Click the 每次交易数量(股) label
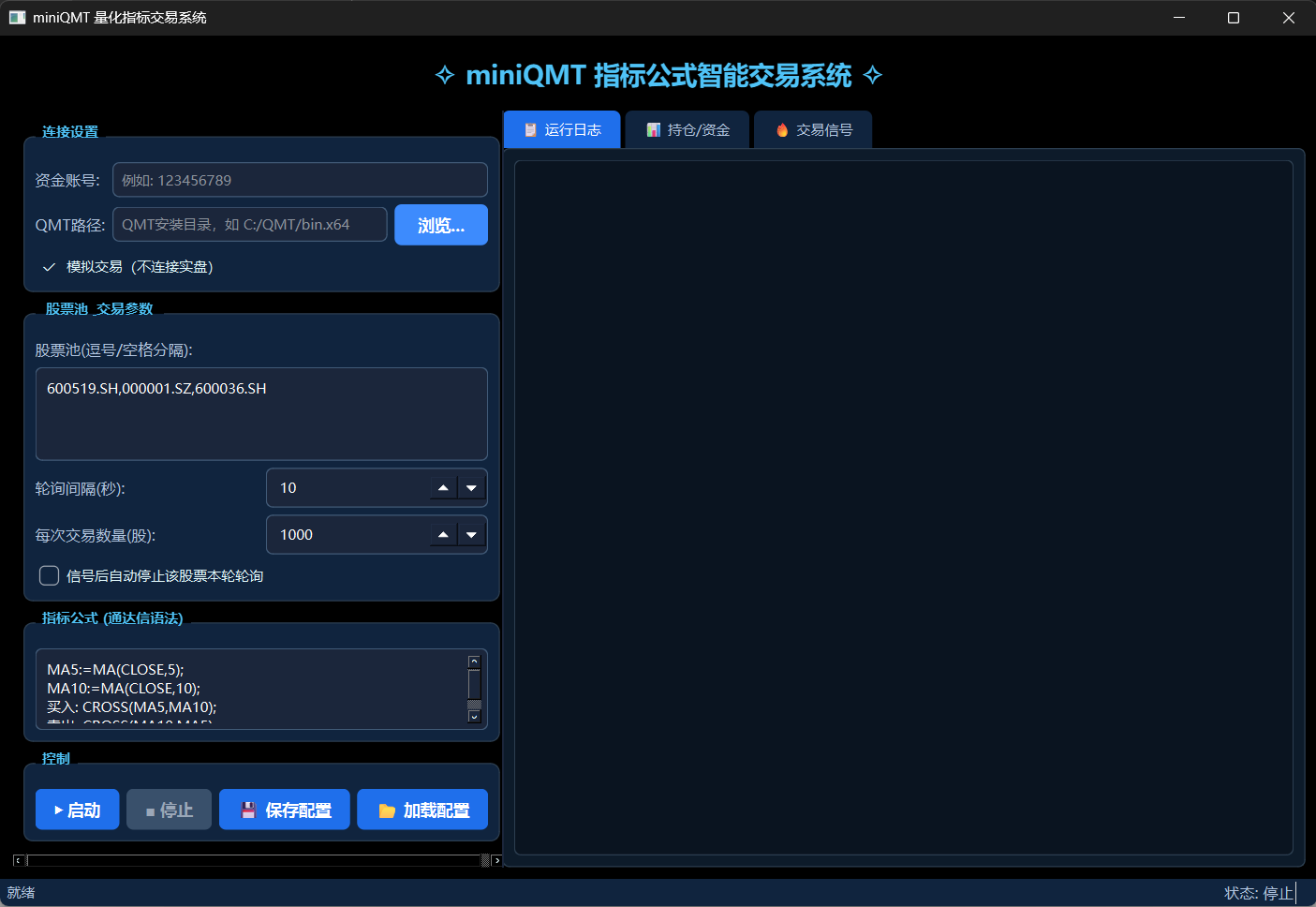1316x907 pixels. (95, 536)
